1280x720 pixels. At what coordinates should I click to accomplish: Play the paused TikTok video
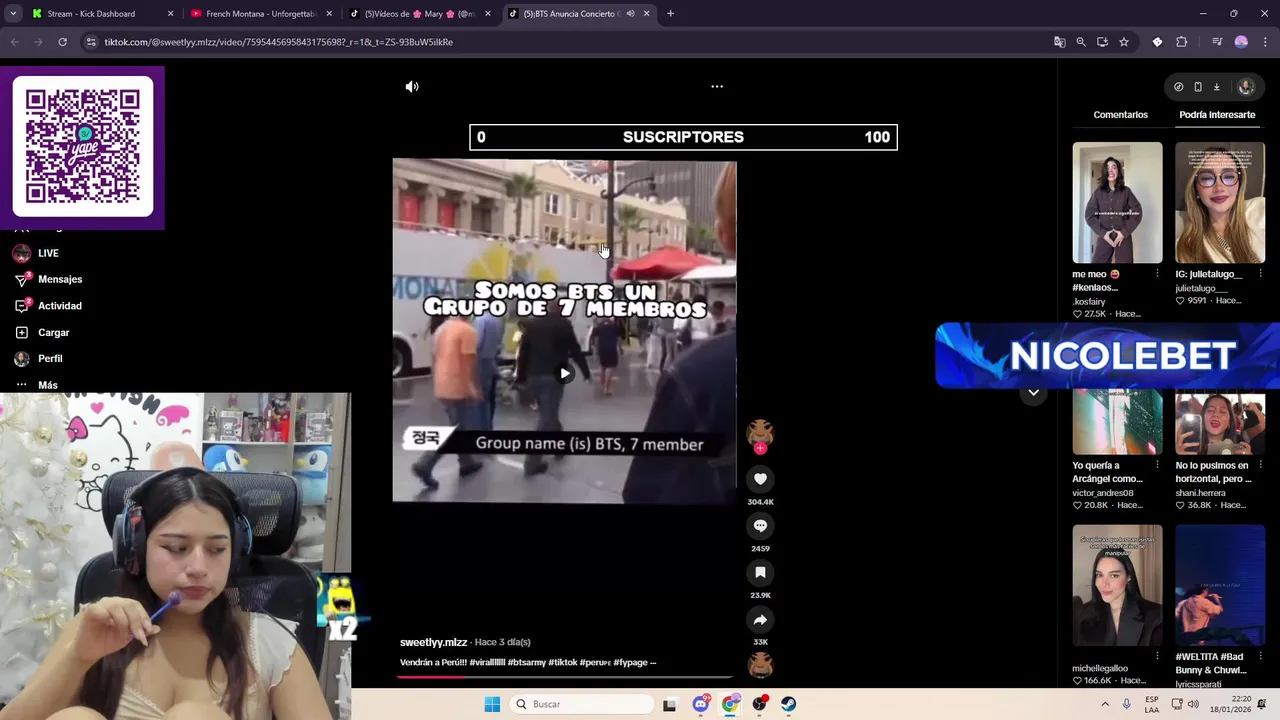[565, 373]
